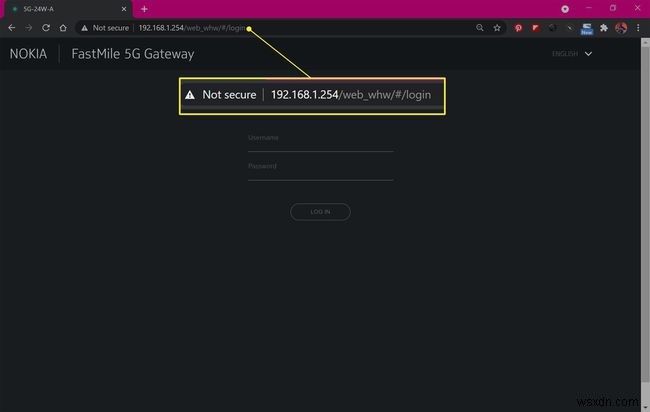Click the extension badge labeled New
650x412 pixels.
click(587, 29)
